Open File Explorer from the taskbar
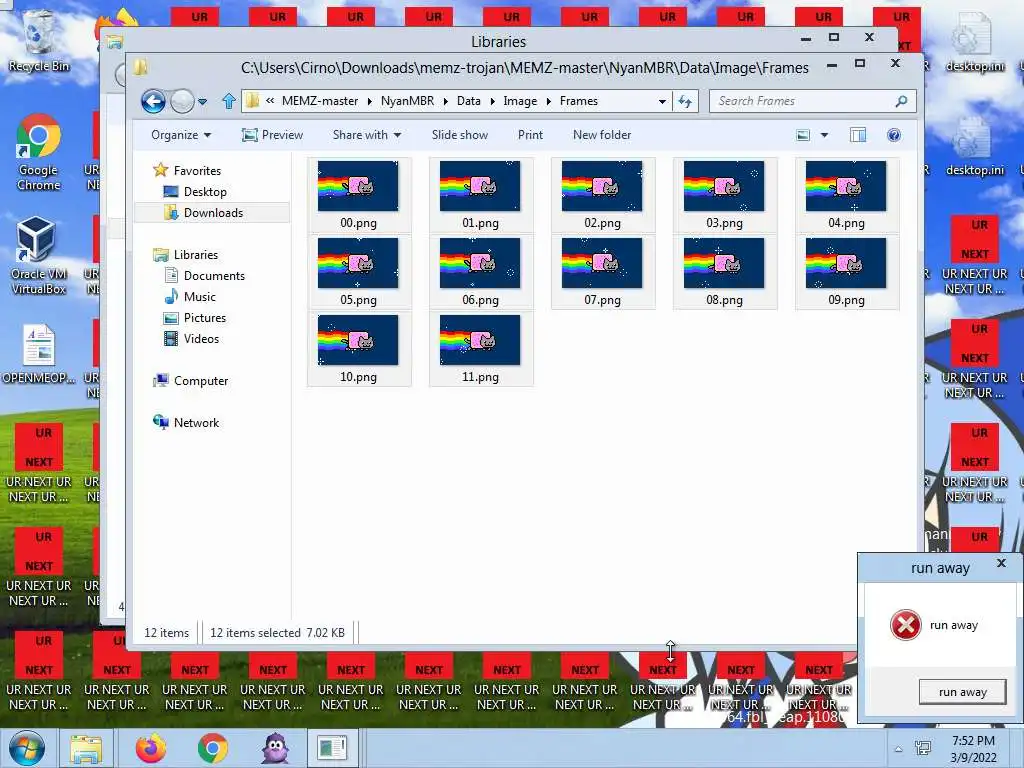This screenshot has height=768, width=1024. coord(86,748)
